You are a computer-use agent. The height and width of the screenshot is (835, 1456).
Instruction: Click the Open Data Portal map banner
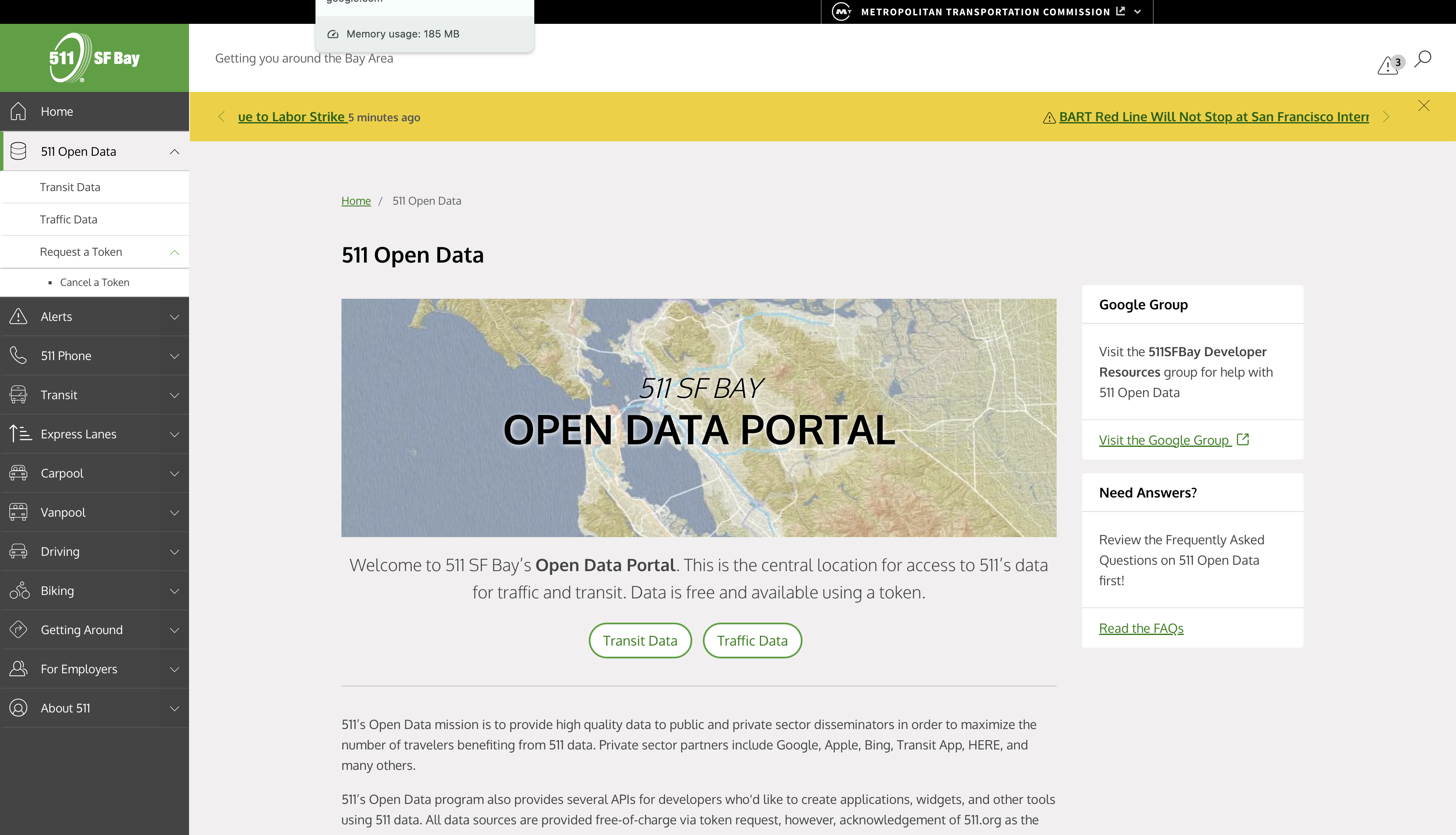699,417
